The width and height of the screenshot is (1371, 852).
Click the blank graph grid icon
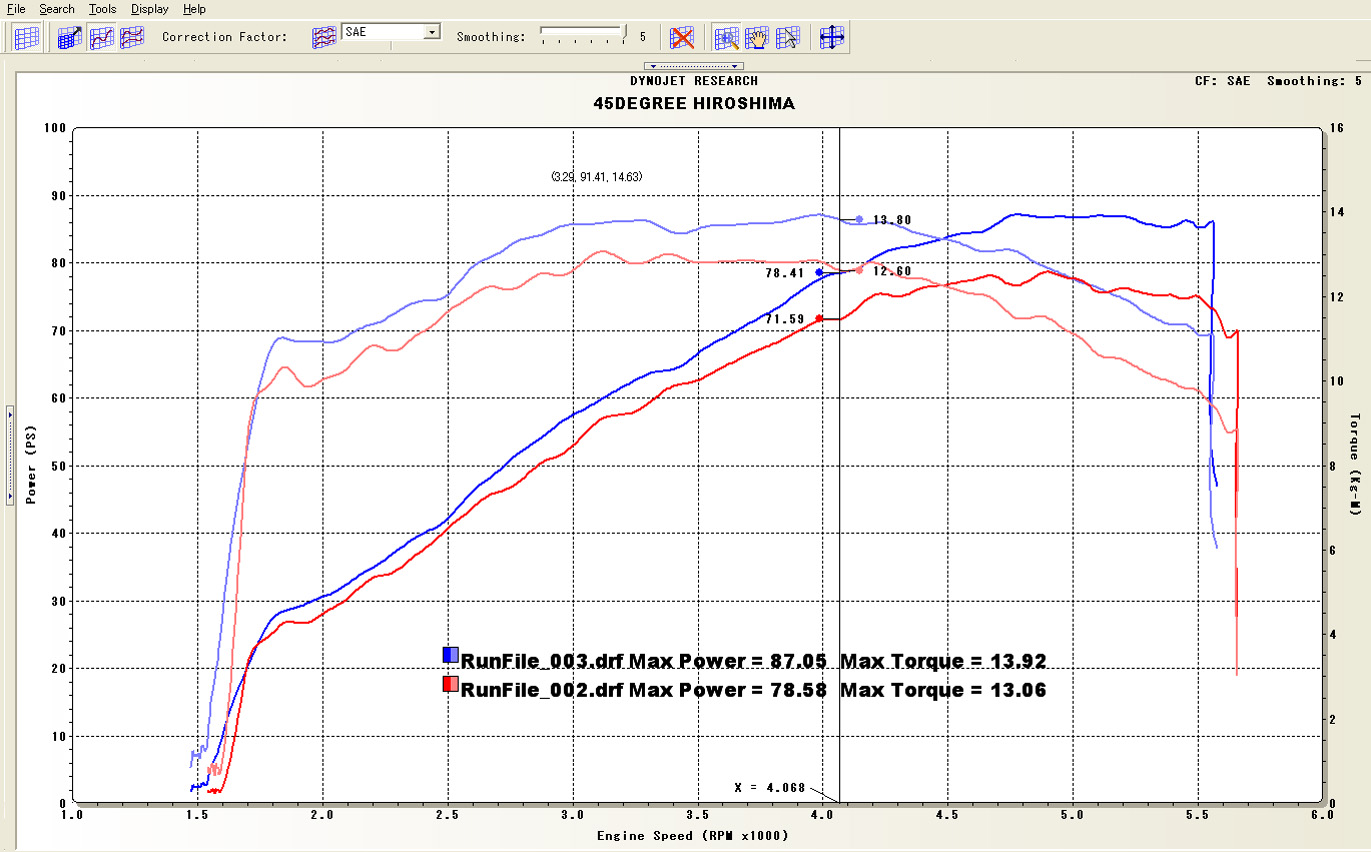click(x=27, y=38)
